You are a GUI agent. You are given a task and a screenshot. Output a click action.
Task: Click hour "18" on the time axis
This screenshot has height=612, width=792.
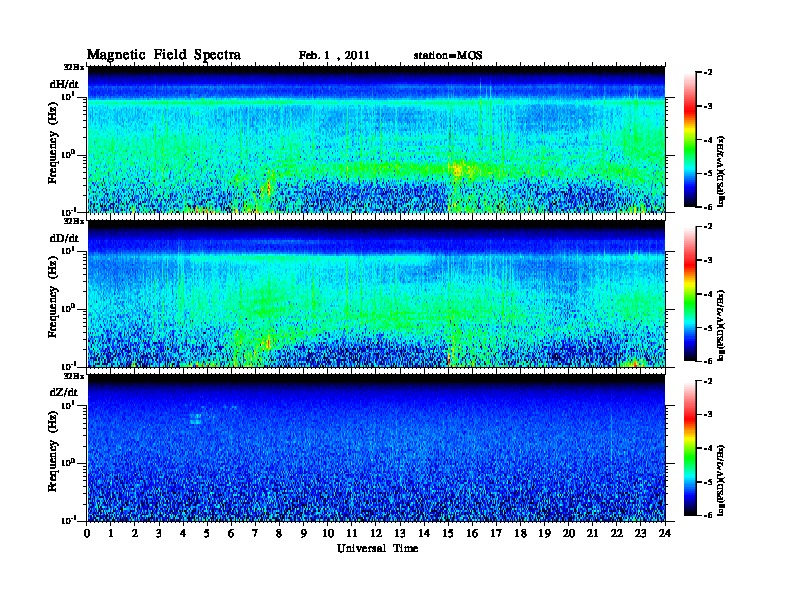(520, 533)
